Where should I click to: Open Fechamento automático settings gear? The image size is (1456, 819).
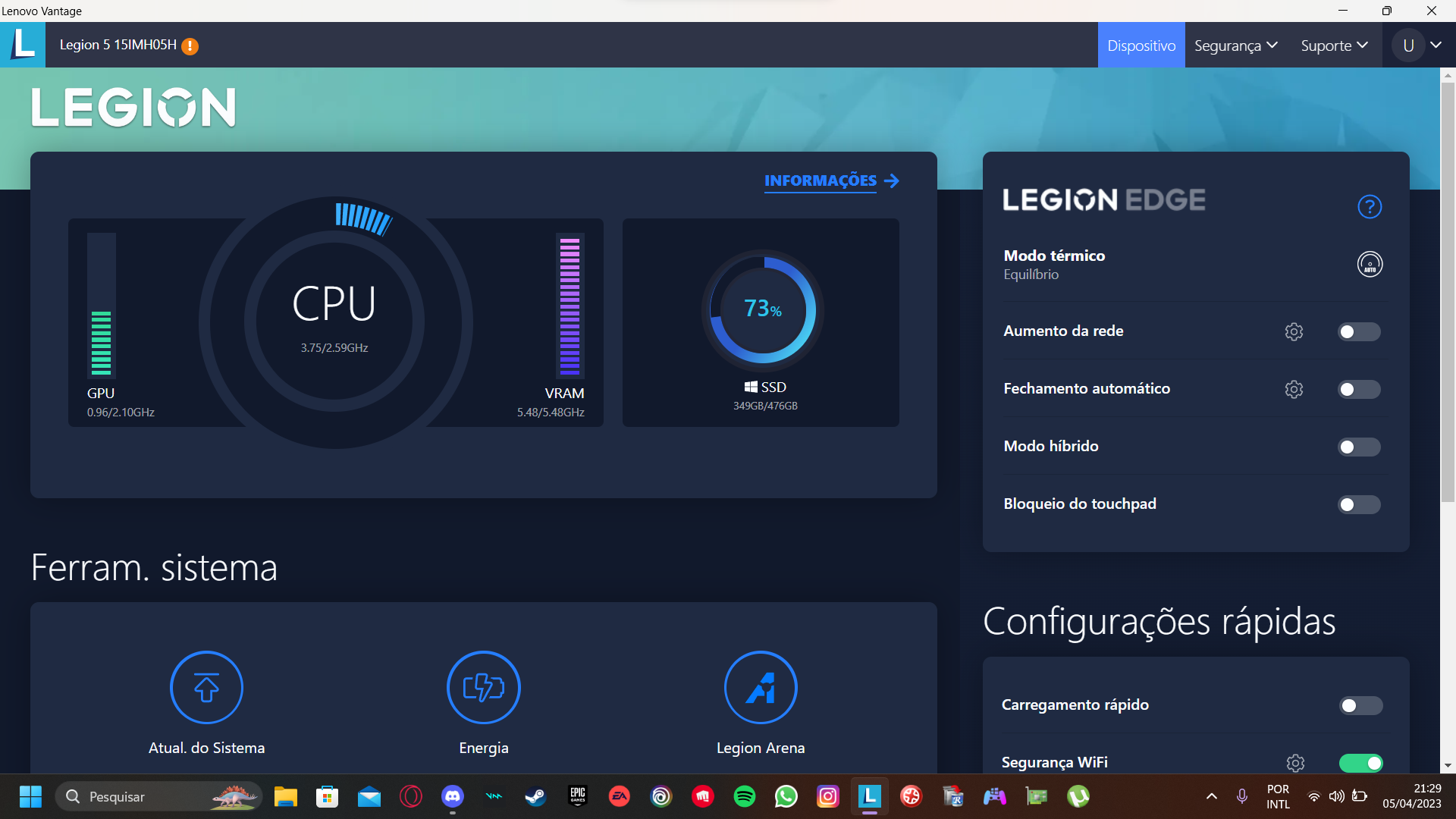tap(1294, 389)
